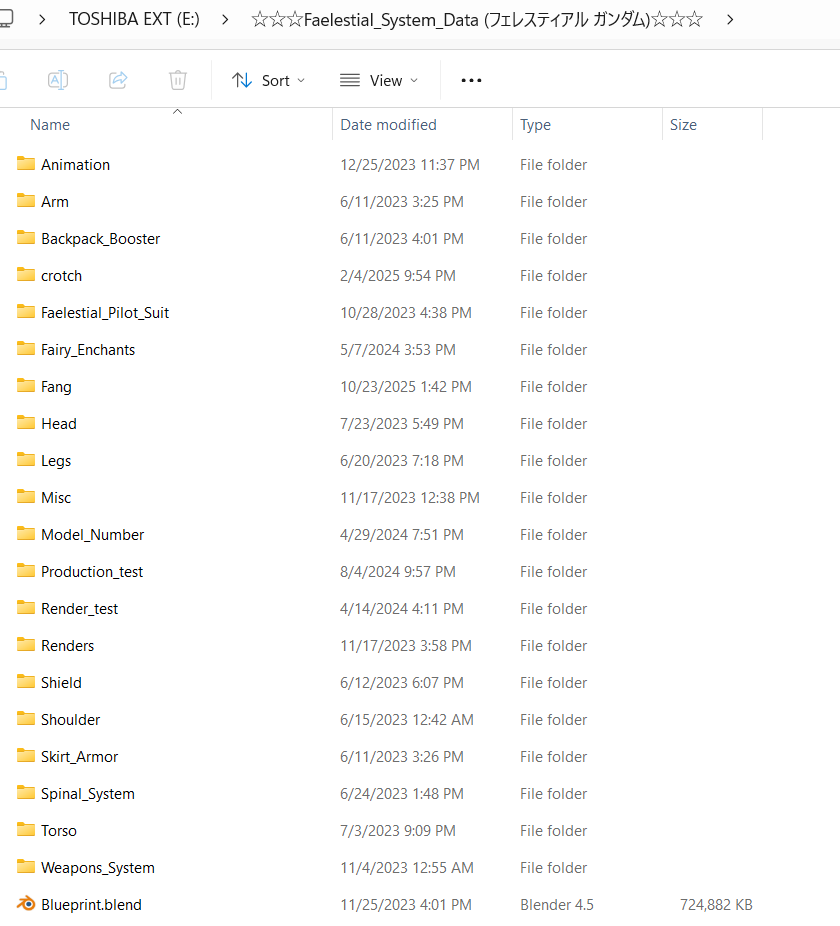Image resolution: width=840 pixels, height=926 pixels.
Task: Select the Skirt_Armor folder icon
Action: click(25, 756)
